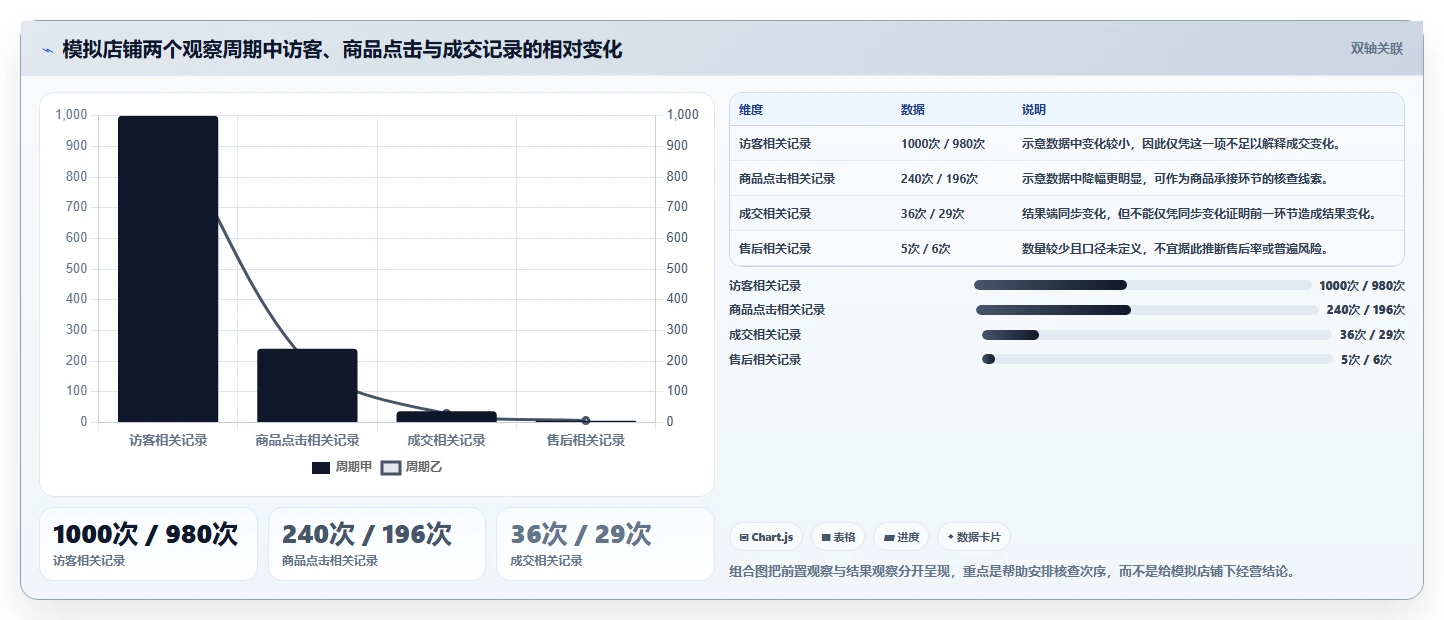The width and height of the screenshot is (1444, 620).
Task: Toggle 周期甲 legend swatch in chart
Action: click(321, 467)
